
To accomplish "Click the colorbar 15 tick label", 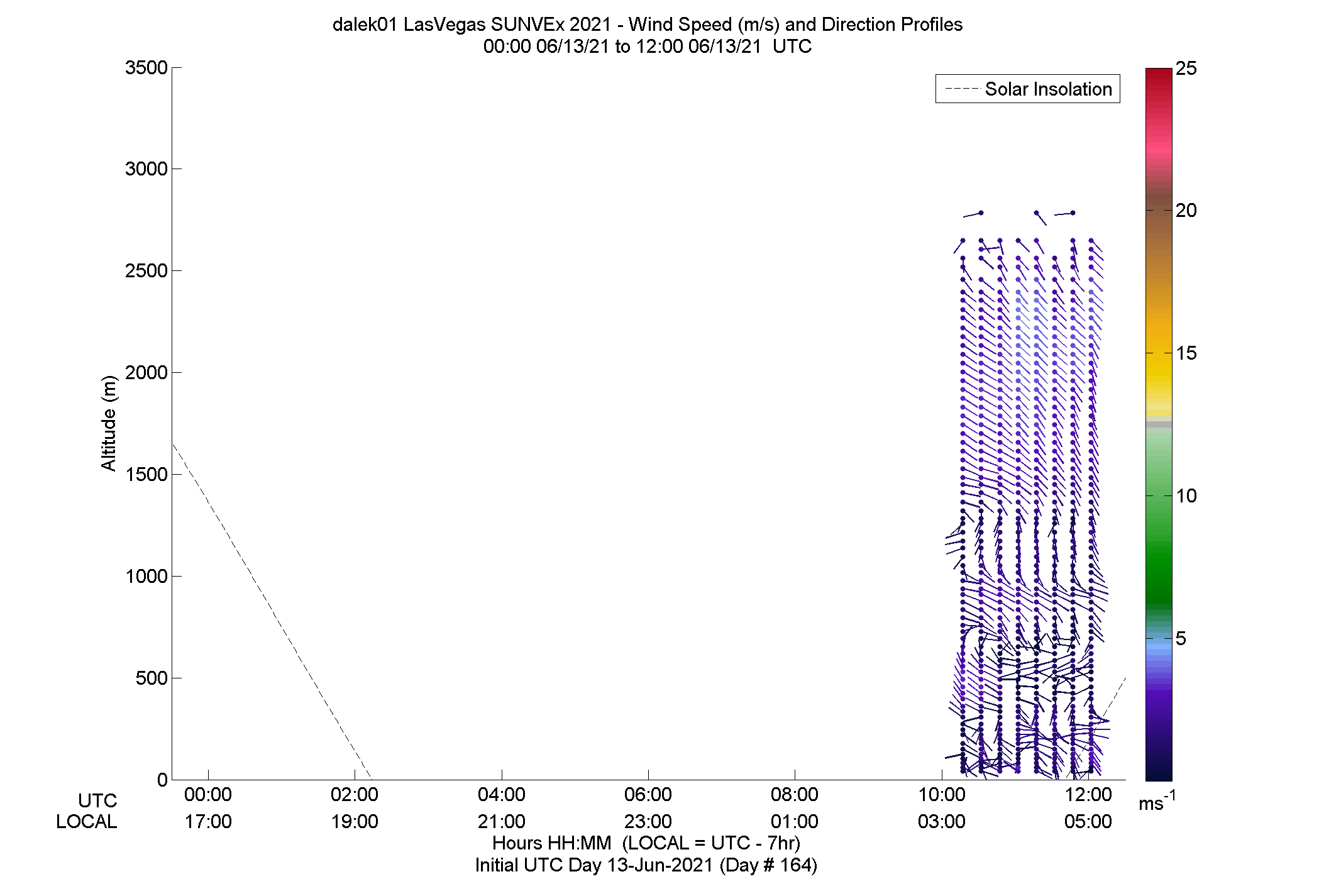I will [1186, 353].
